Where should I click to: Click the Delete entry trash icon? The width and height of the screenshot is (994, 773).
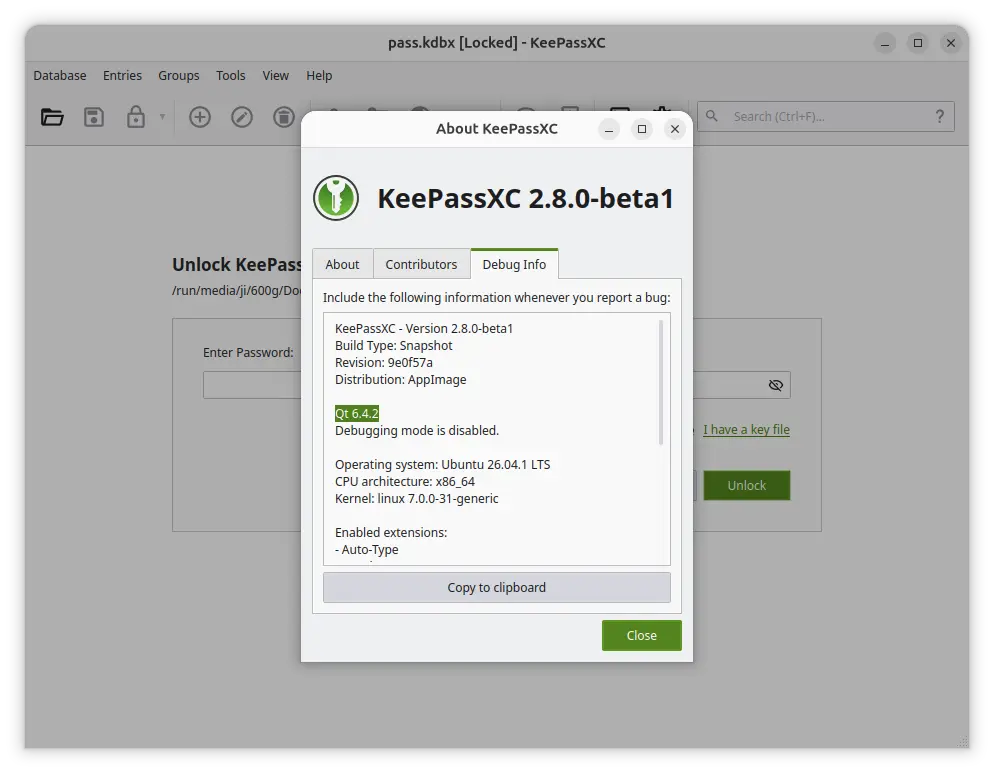[x=283, y=117]
